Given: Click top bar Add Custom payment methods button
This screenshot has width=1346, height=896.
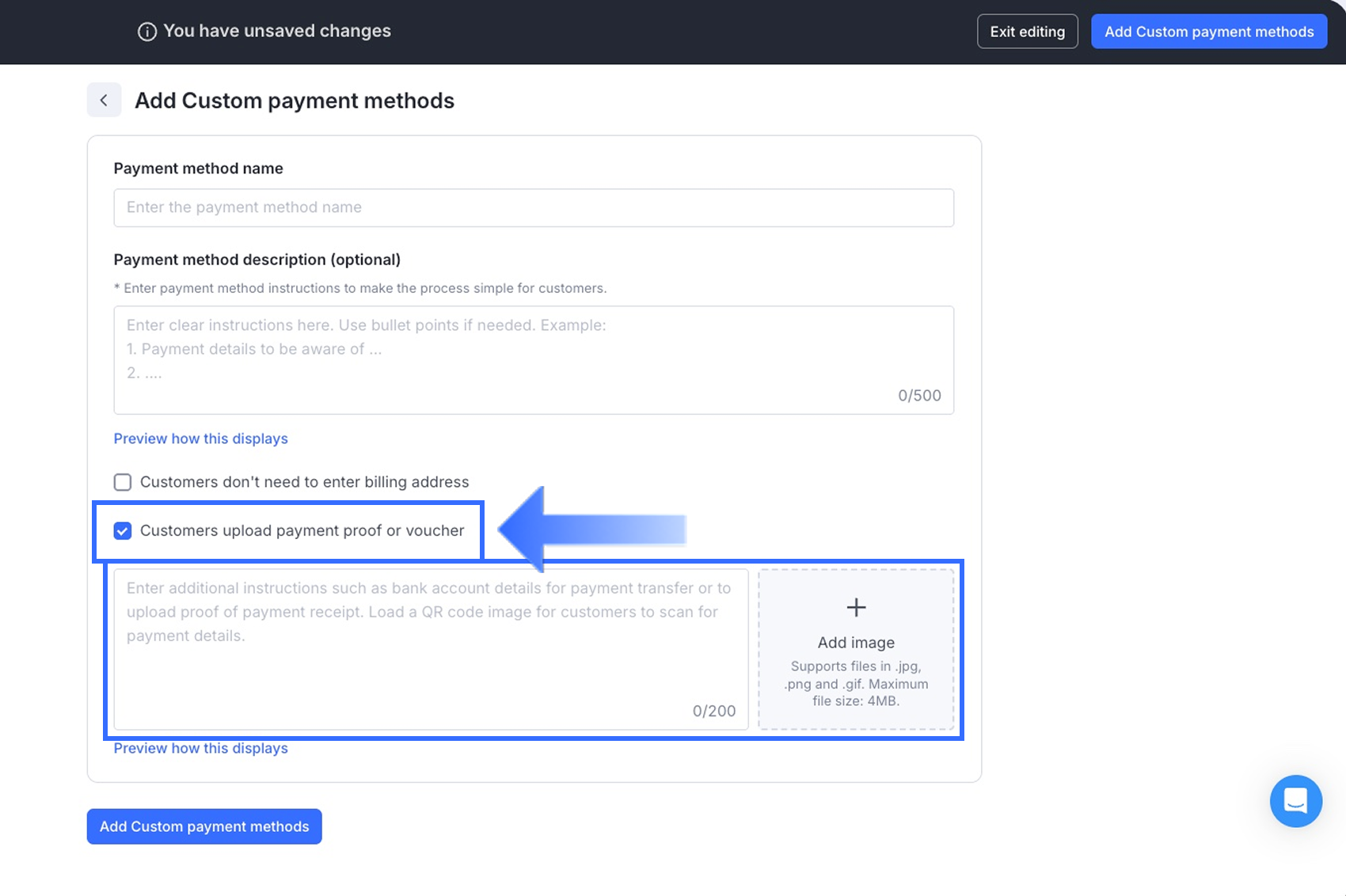Looking at the screenshot, I should pos(1208,32).
